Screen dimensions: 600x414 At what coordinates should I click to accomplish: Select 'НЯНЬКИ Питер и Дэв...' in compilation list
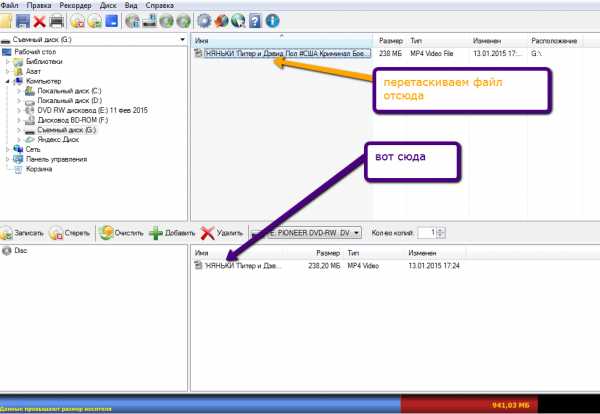[x=243, y=266]
